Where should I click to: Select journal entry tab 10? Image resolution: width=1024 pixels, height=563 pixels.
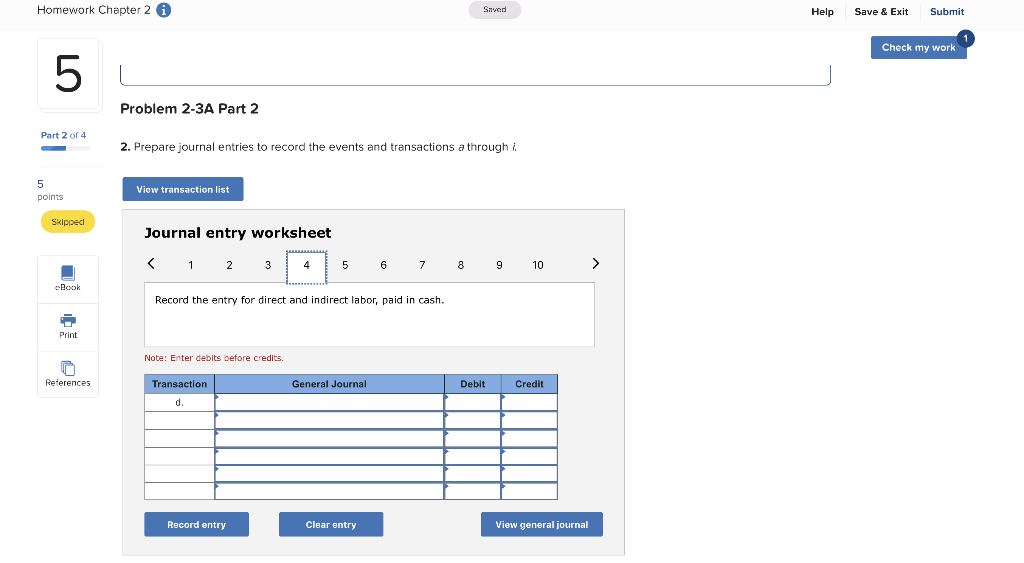[x=537, y=265]
